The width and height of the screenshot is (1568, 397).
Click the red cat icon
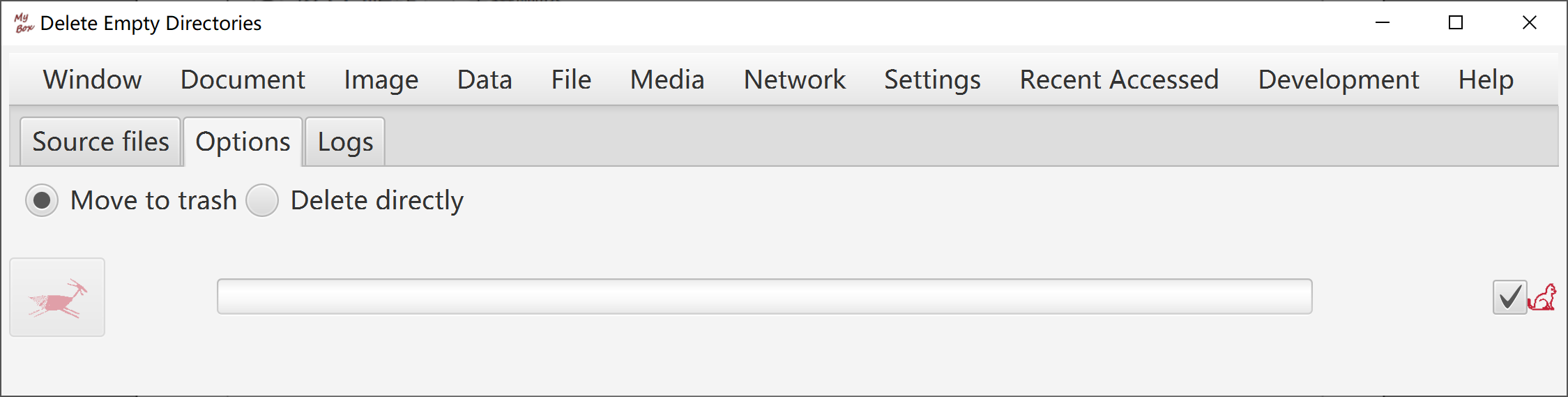pyautogui.click(x=1542, y=297)
